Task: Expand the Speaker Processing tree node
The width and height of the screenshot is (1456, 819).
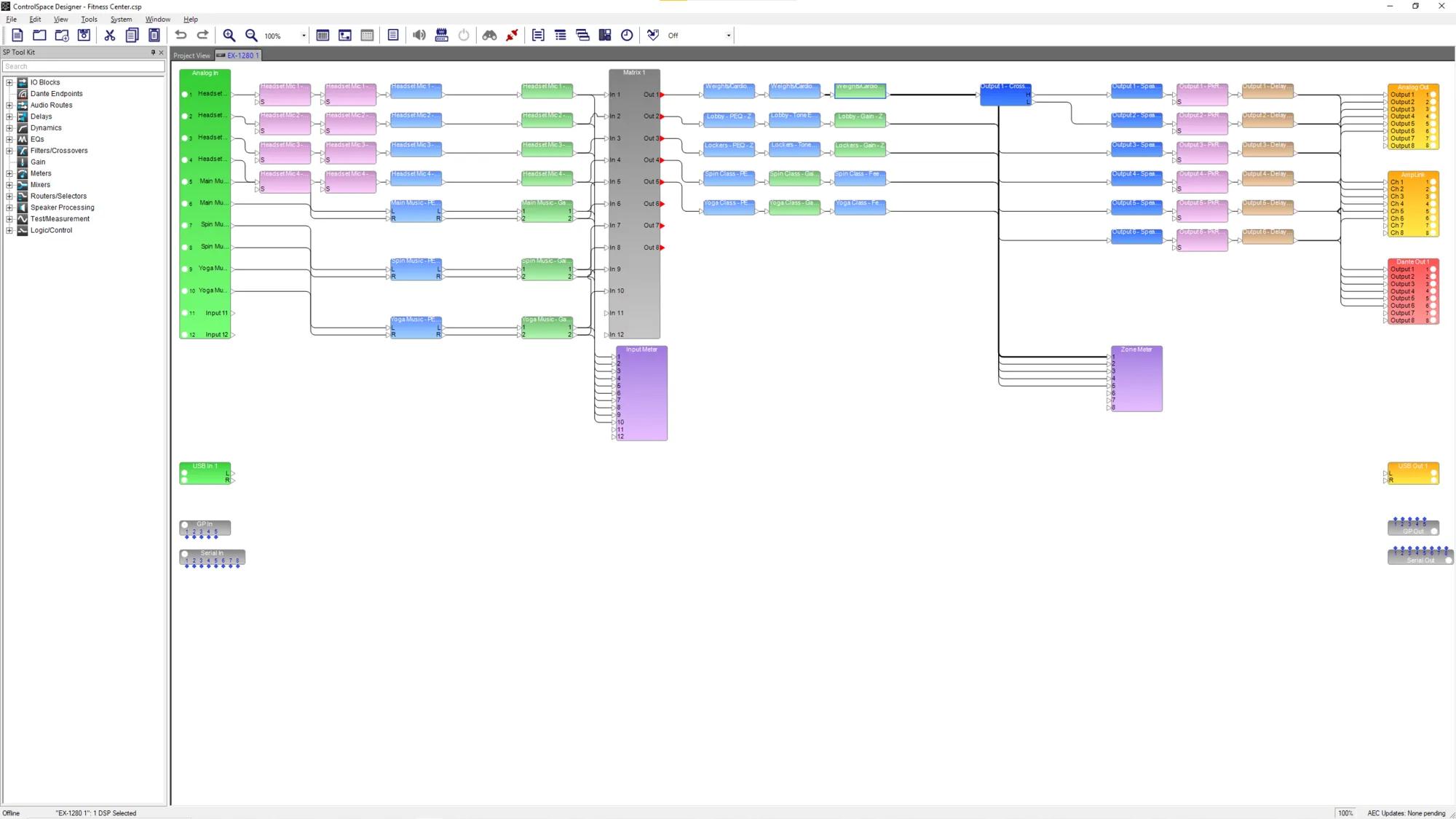Action: 9,207
